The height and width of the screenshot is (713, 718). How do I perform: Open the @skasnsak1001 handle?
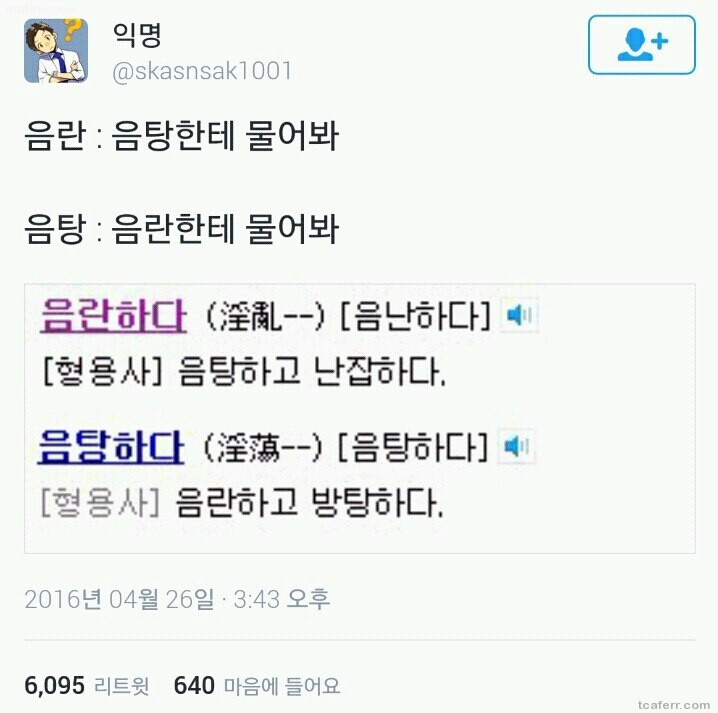pos(202,71)
